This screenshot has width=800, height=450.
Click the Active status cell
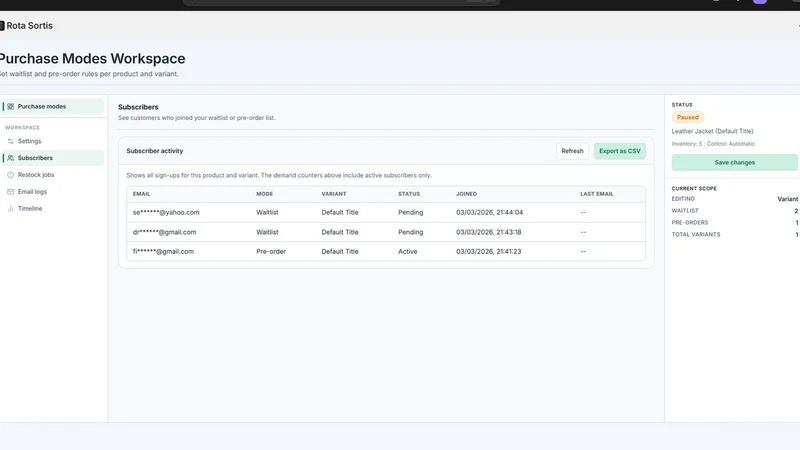pos(408,252)
